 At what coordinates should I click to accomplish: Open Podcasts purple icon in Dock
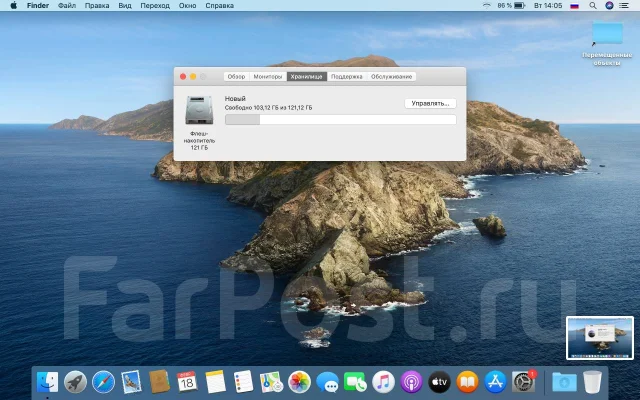click(411, 382)
